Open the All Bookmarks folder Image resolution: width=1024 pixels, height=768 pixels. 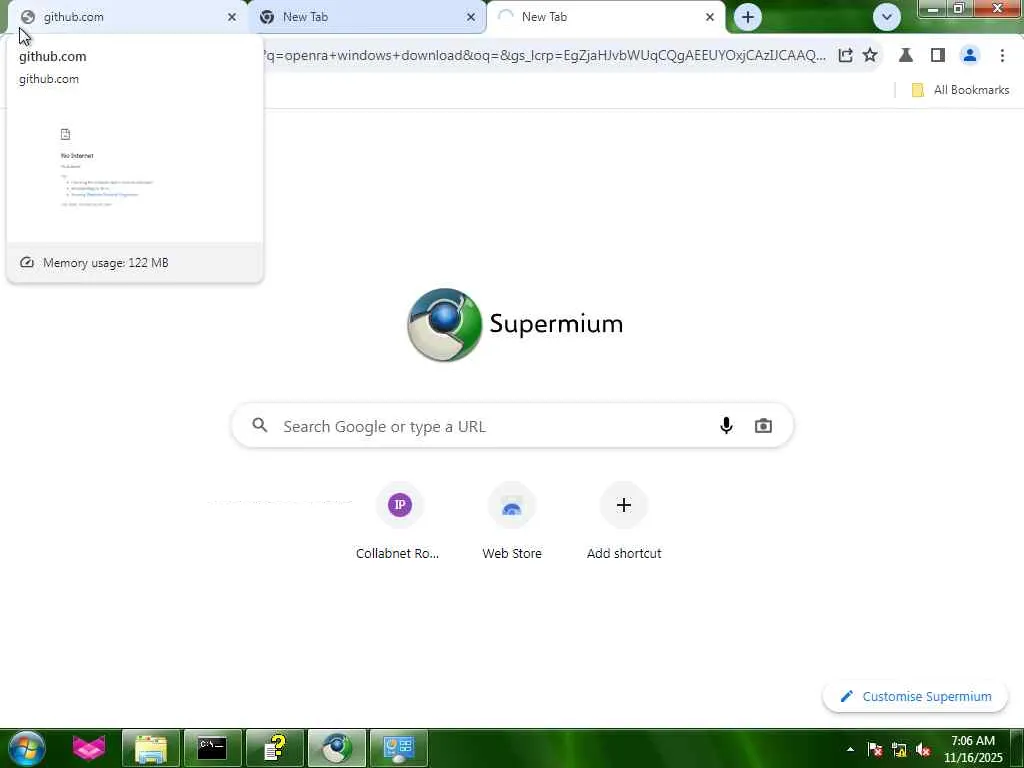(x=960, y=90)
